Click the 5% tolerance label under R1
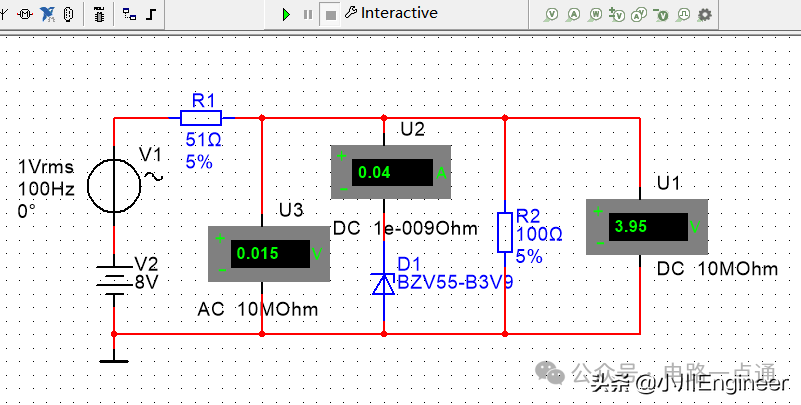The image size is (801, 405). [199, 162]
